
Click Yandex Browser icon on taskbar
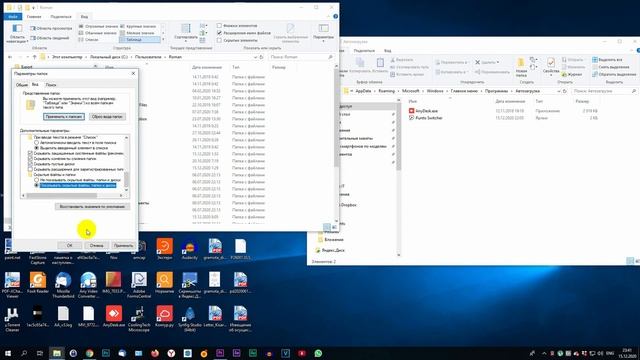(171, 353)
